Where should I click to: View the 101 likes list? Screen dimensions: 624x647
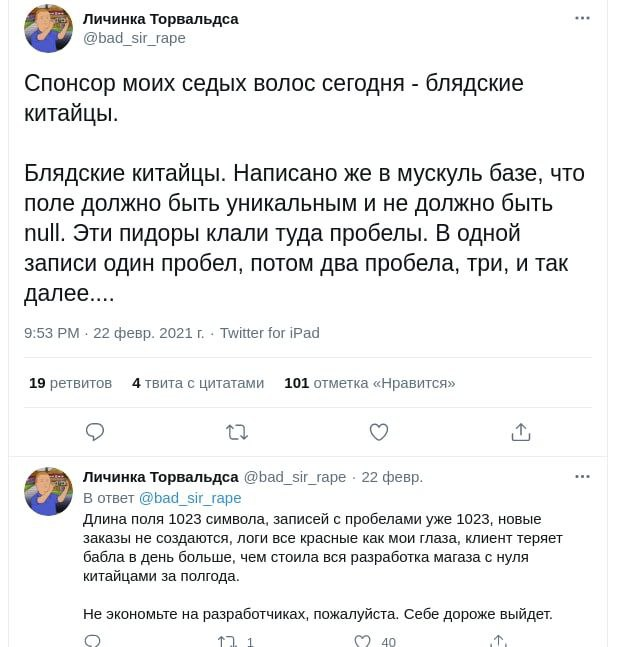click(x=369, y=382)
